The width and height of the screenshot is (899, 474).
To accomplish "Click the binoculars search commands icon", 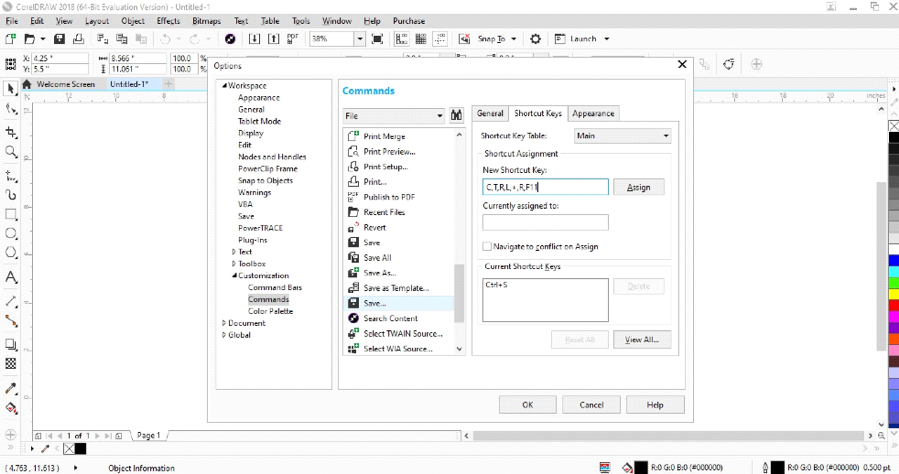I will click(456, 115).
